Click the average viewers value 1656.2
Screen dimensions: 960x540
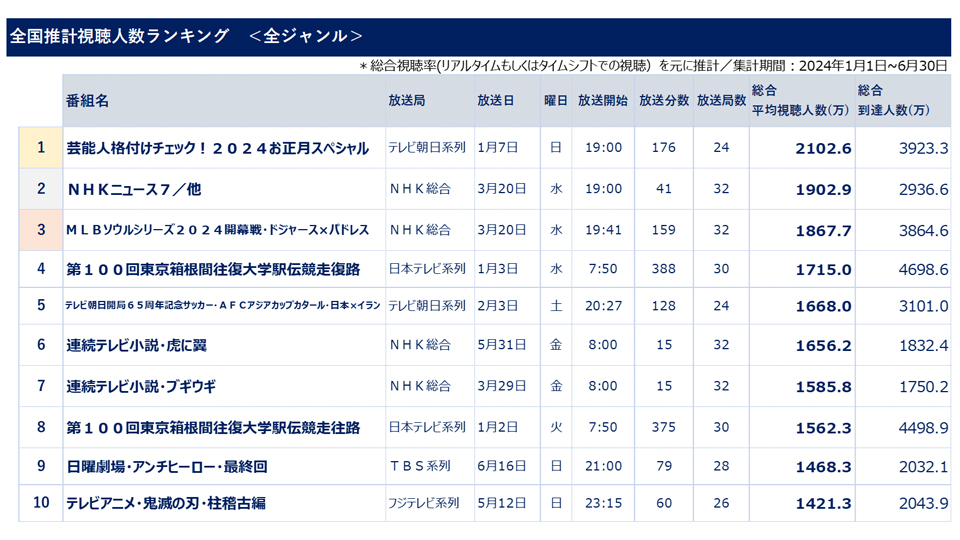pos(823,346)
